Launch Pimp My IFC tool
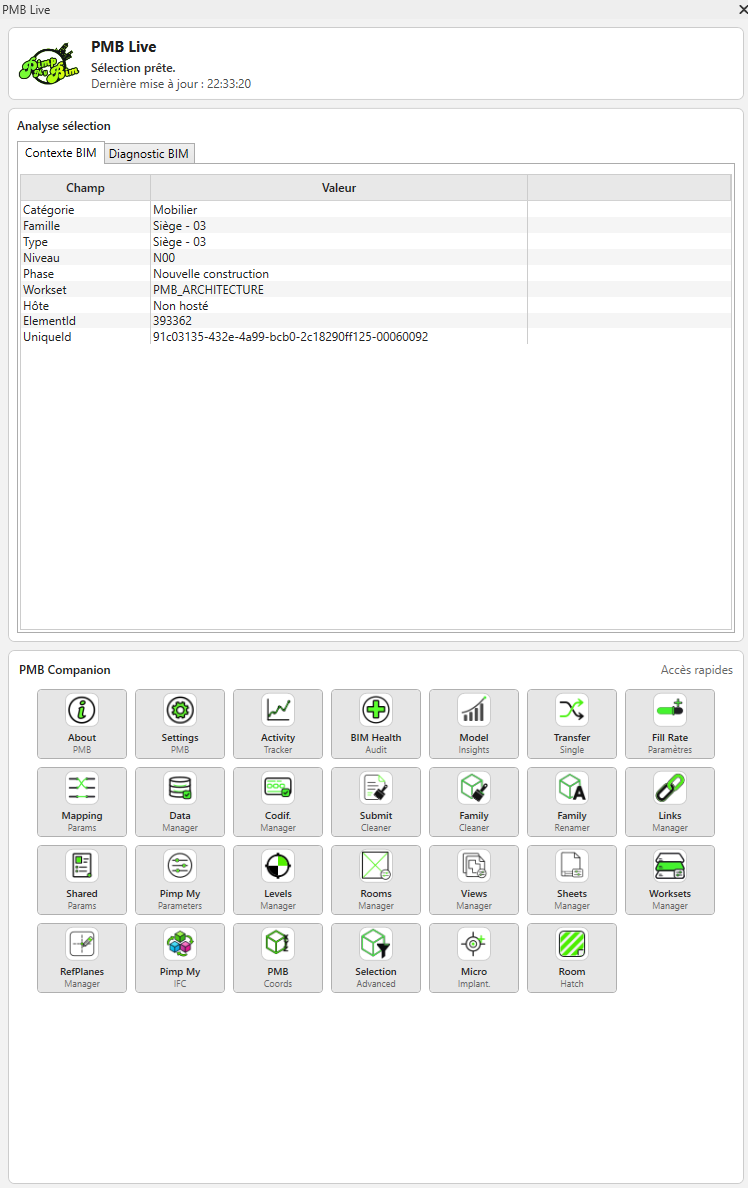 [180, 958]
